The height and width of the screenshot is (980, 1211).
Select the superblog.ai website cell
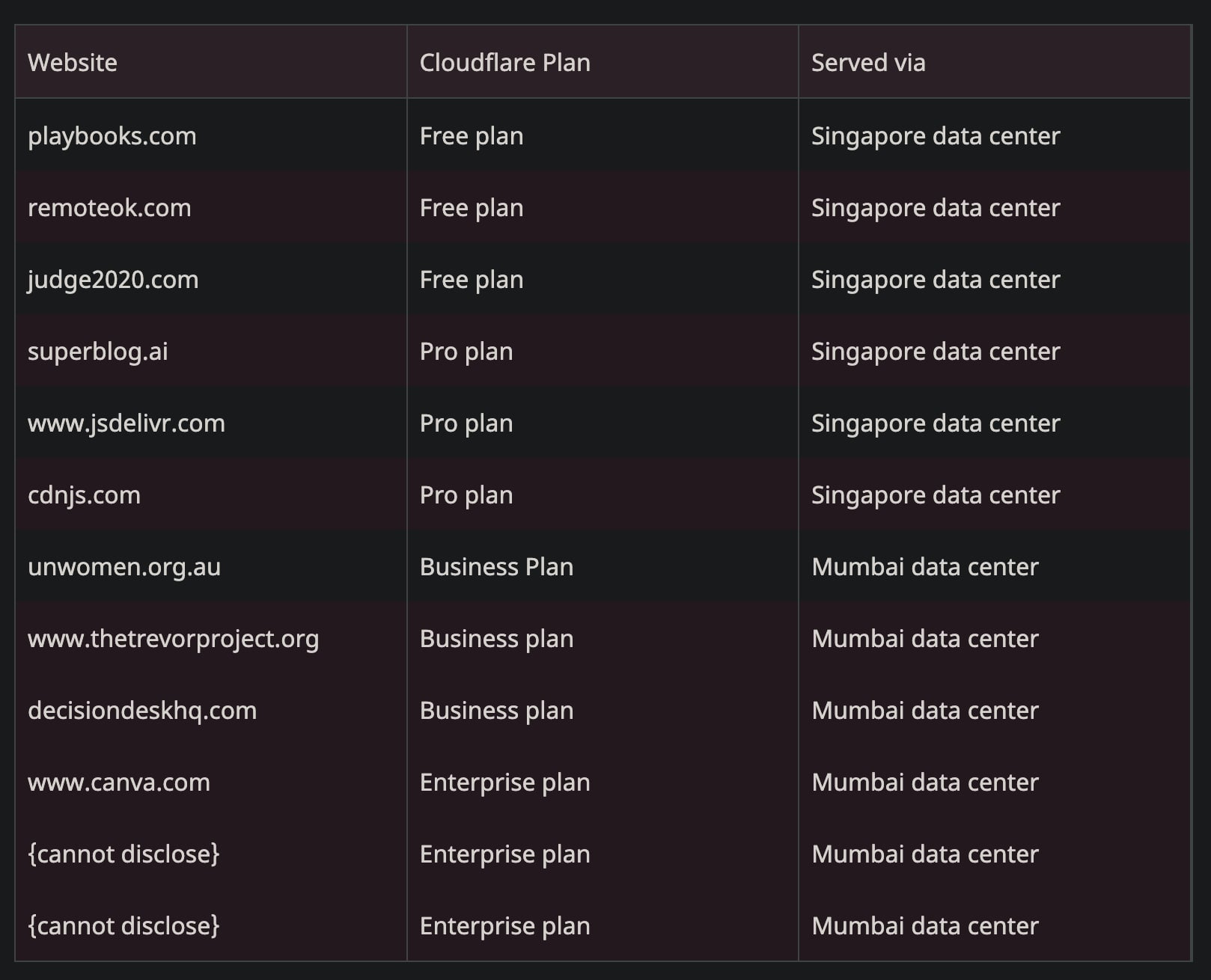click(x=98, y=352)
